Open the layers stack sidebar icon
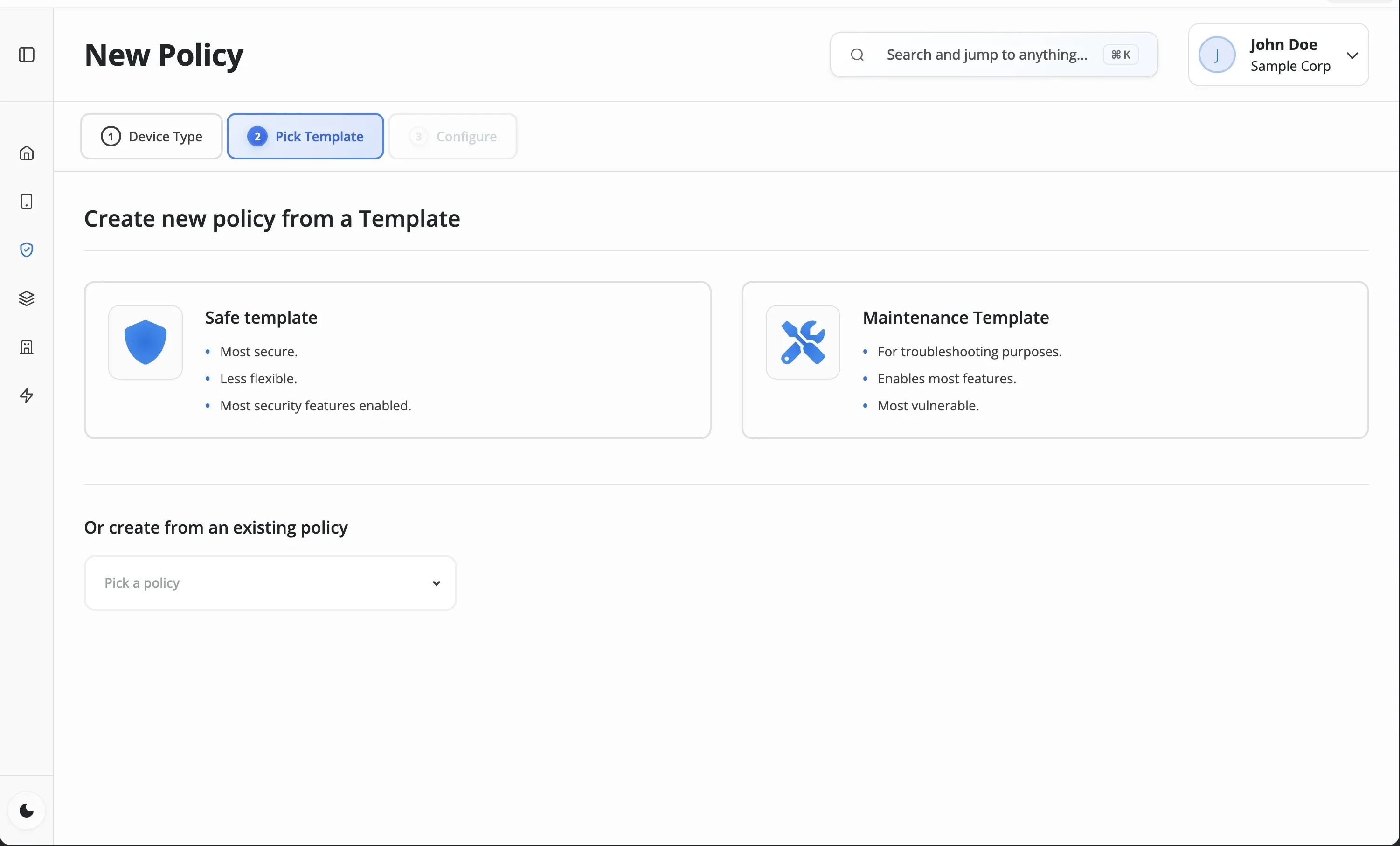 (27, 298)
